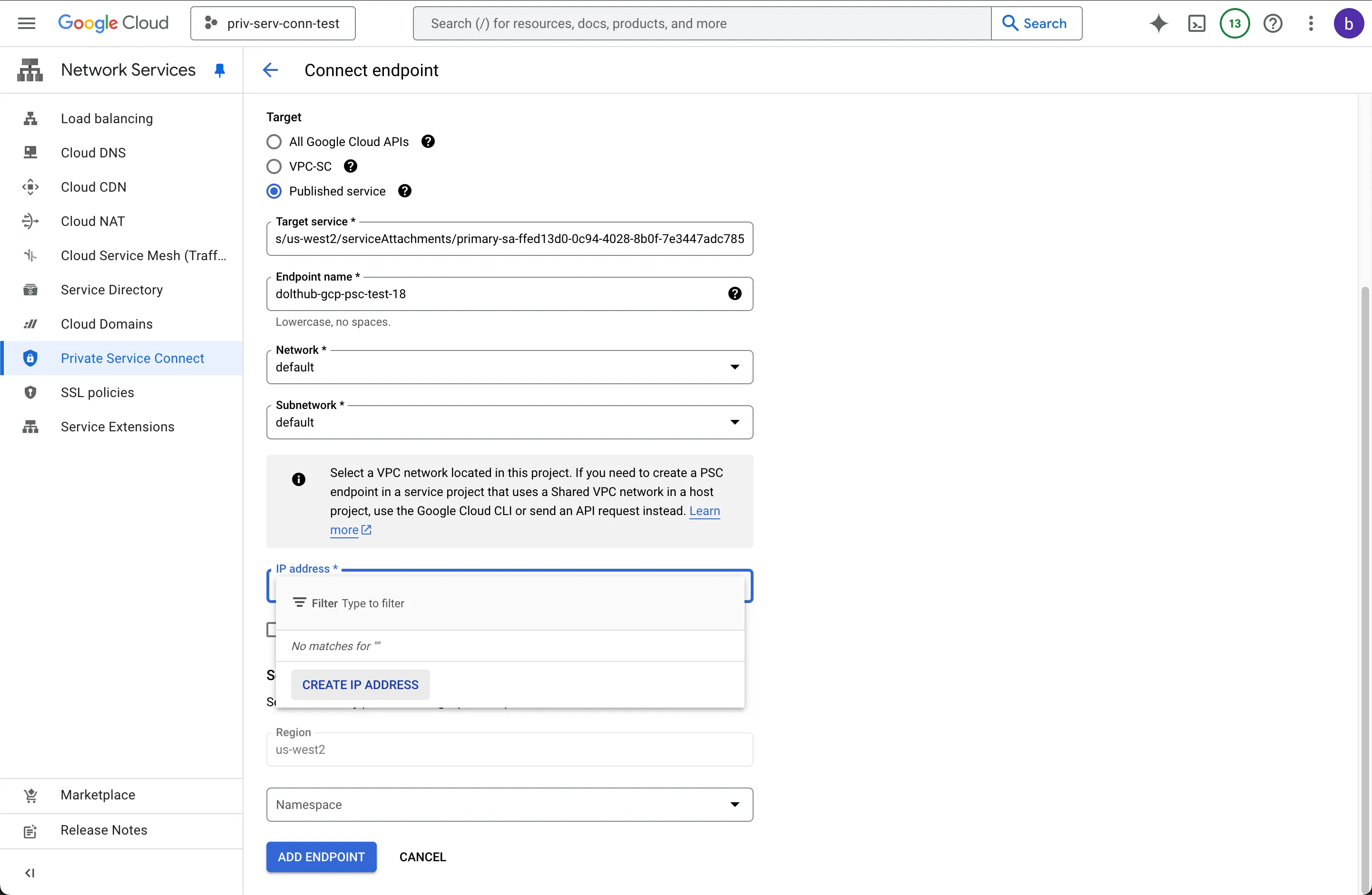The height and width of the screenshot is (895, 1372).
Task: Unpin Network Services with the pin icon
Action: [x=220, y=70]
